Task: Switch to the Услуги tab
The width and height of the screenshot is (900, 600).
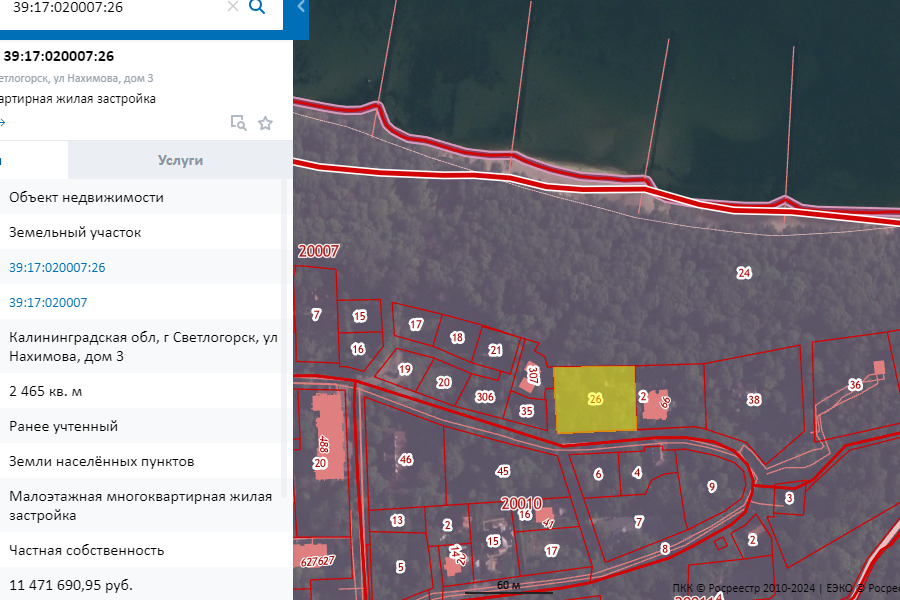Action: coord(180,160)
